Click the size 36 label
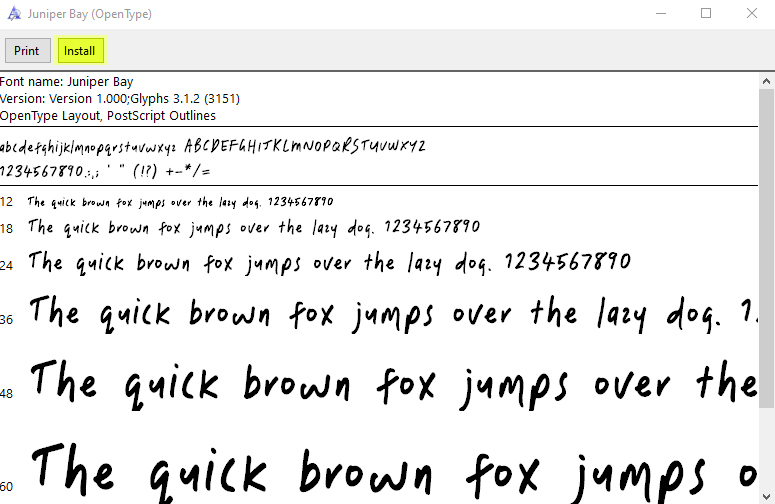 point(6,320)
